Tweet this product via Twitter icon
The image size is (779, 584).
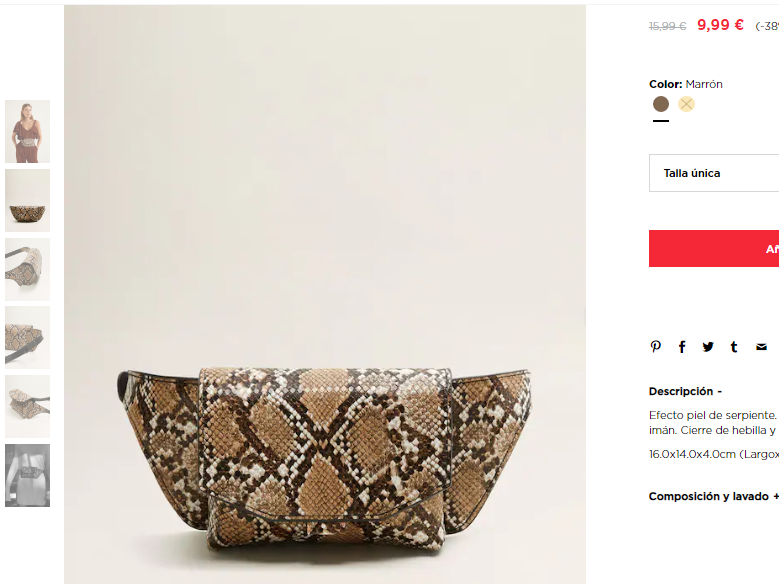(708, 346)
